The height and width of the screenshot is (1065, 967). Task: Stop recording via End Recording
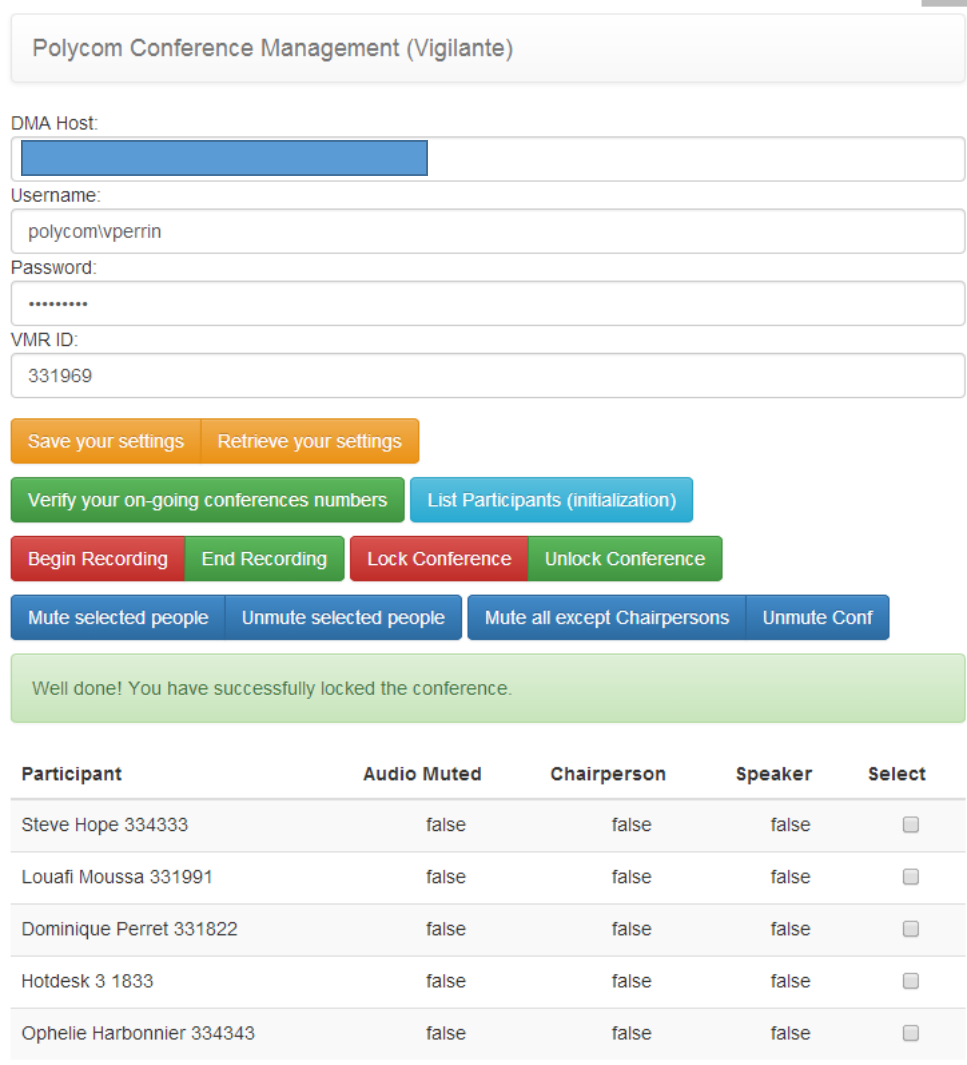coord(264,559)
